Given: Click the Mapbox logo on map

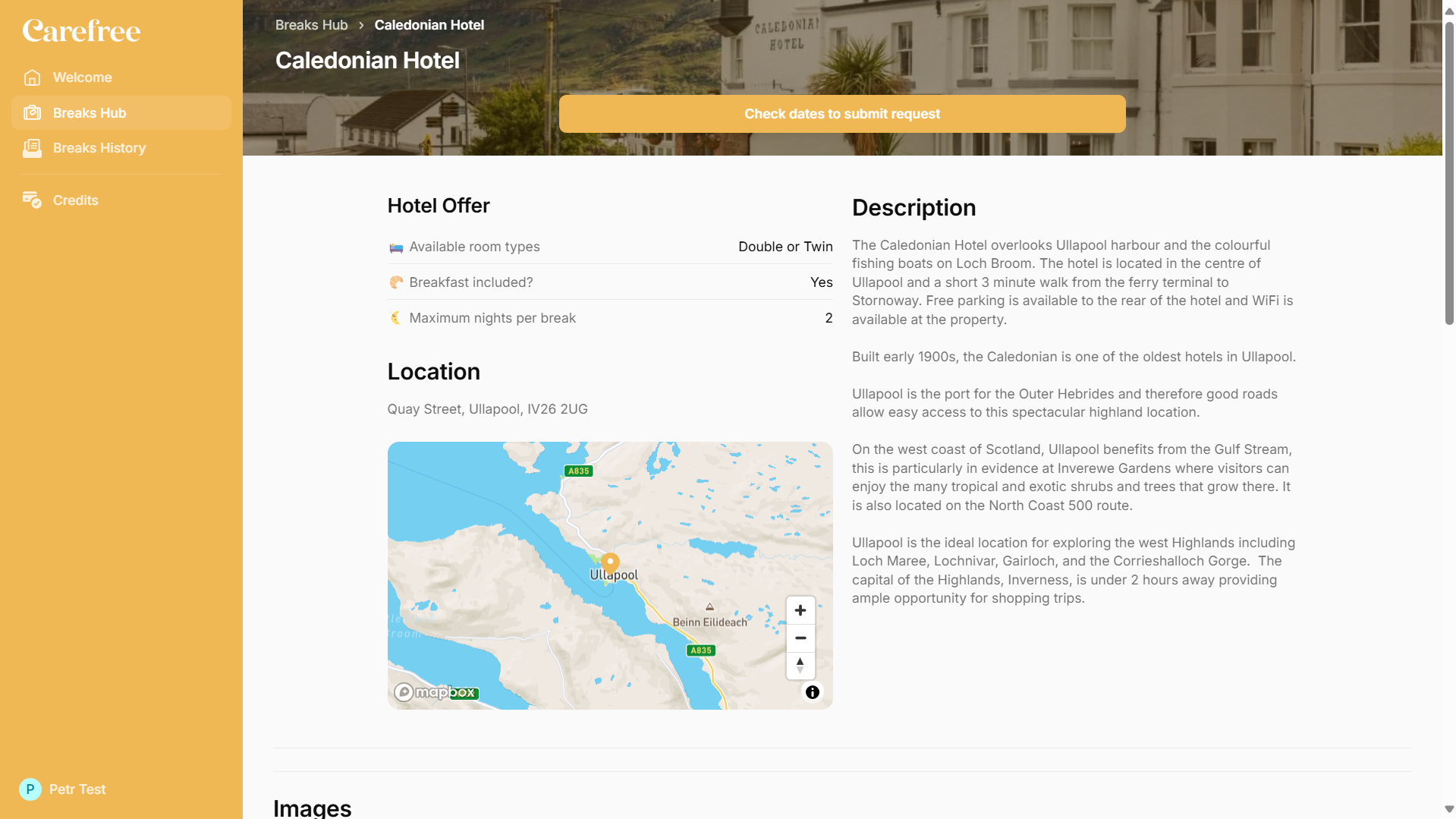Looking at the screenshot, I should [436, 692].
